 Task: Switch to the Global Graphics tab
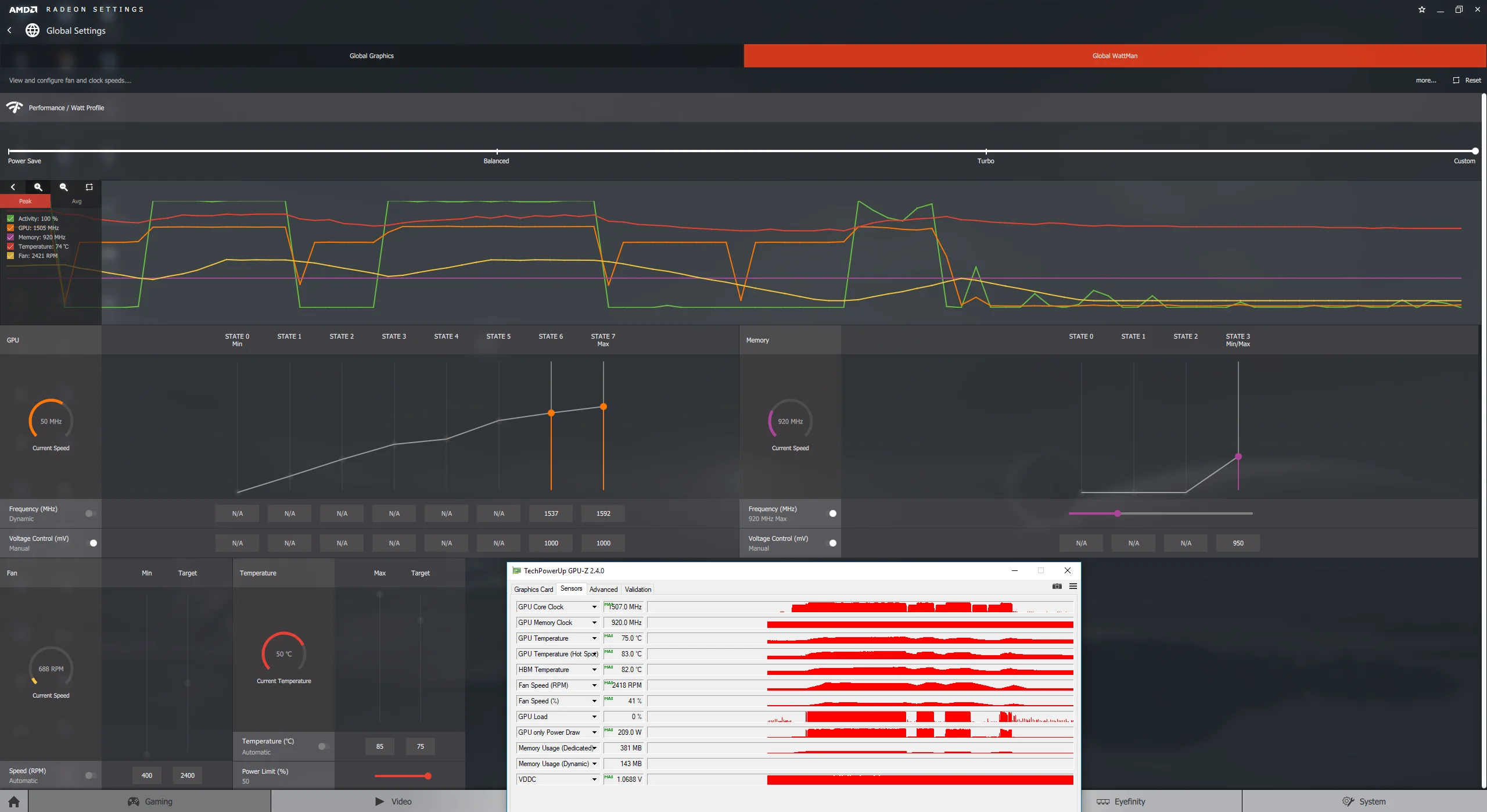click(372, 56)
